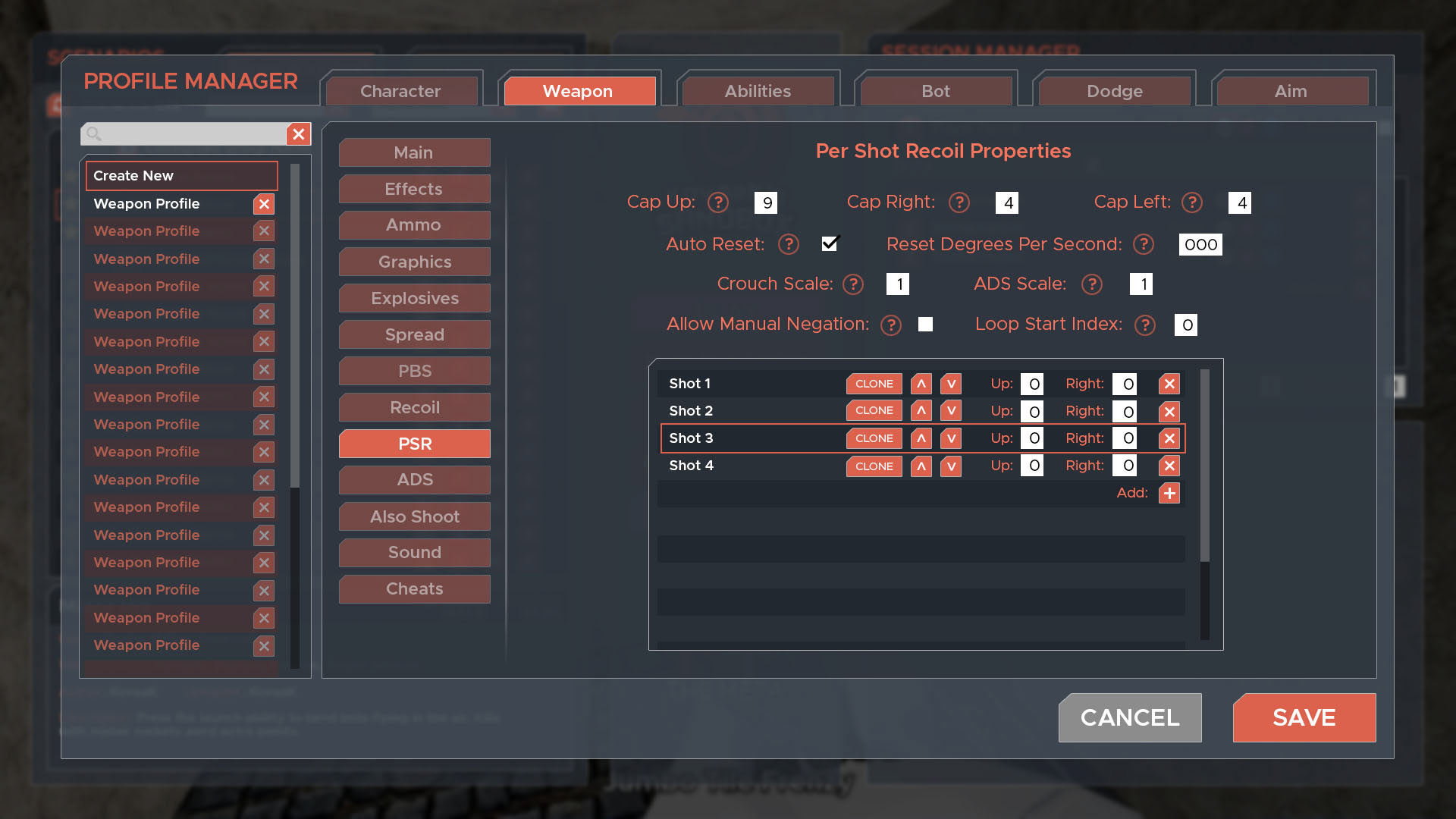Expand the PBS settings panel
The width and height of the screenshot is (1456, 819).
coord(414,370)
